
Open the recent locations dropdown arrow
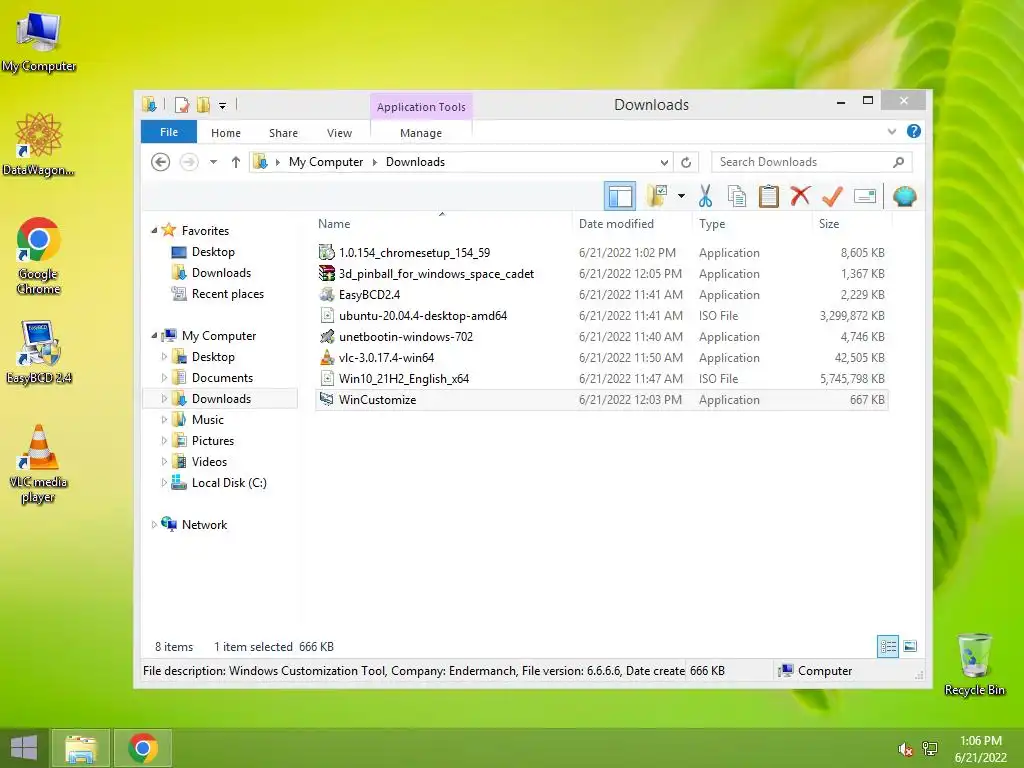point(214,162)
